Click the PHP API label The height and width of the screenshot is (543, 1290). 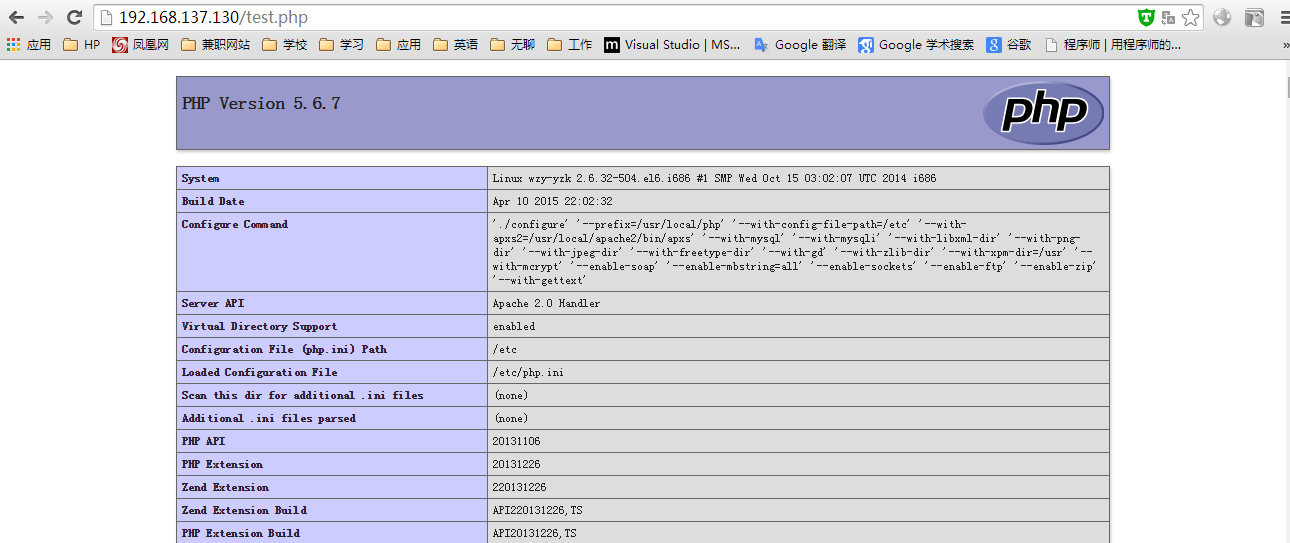pyautogui.click(x=203, y=441)
